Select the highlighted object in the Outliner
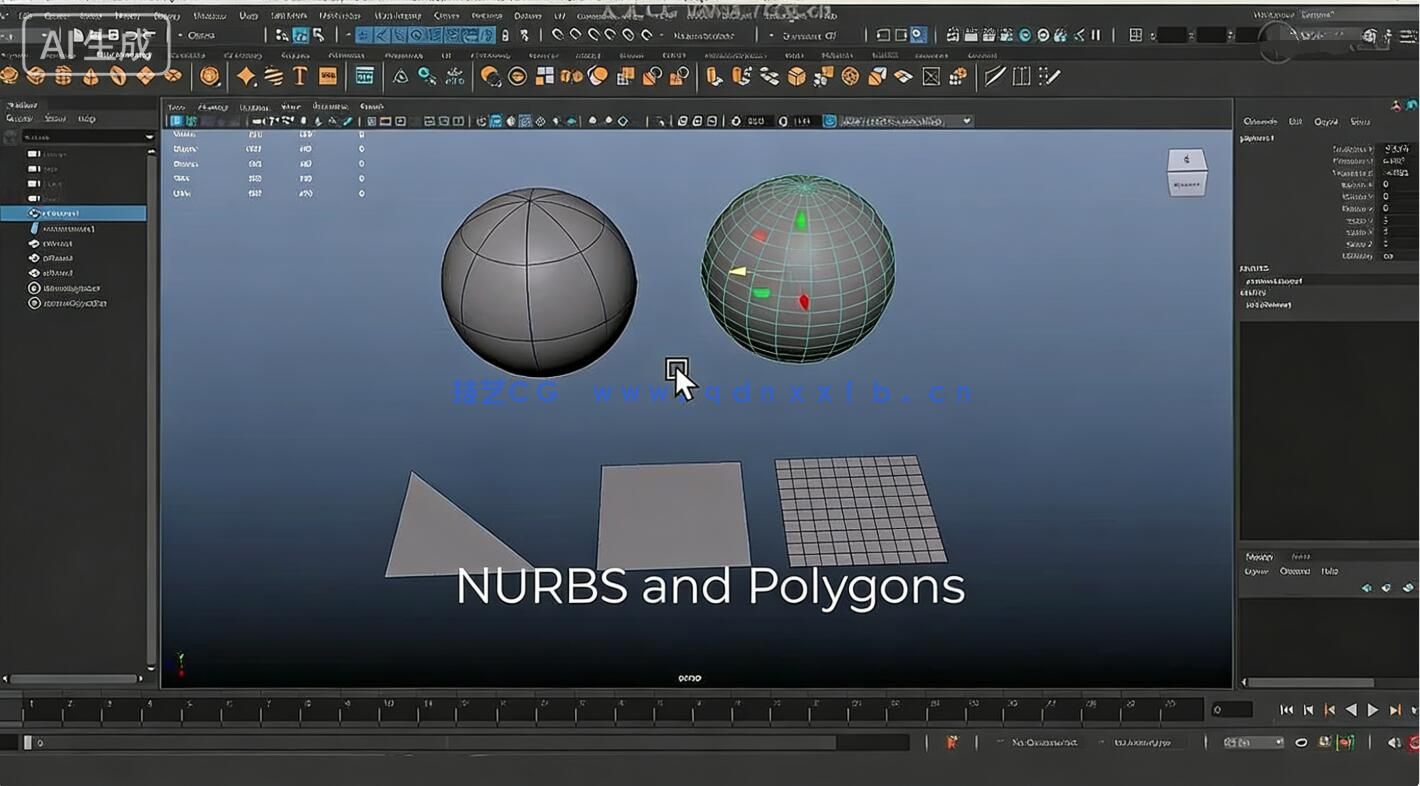The height and width of the screenshot is (786, 1420). tap(75, 212)
